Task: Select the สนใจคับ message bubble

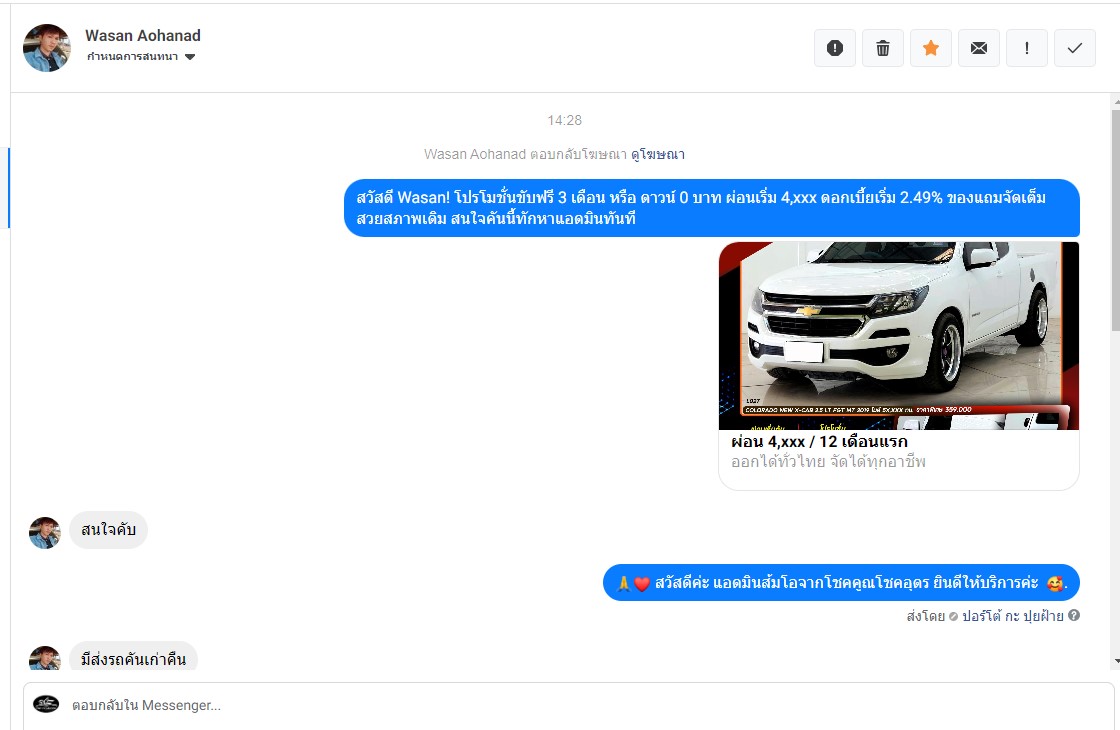Action: (x=109, y=530)
